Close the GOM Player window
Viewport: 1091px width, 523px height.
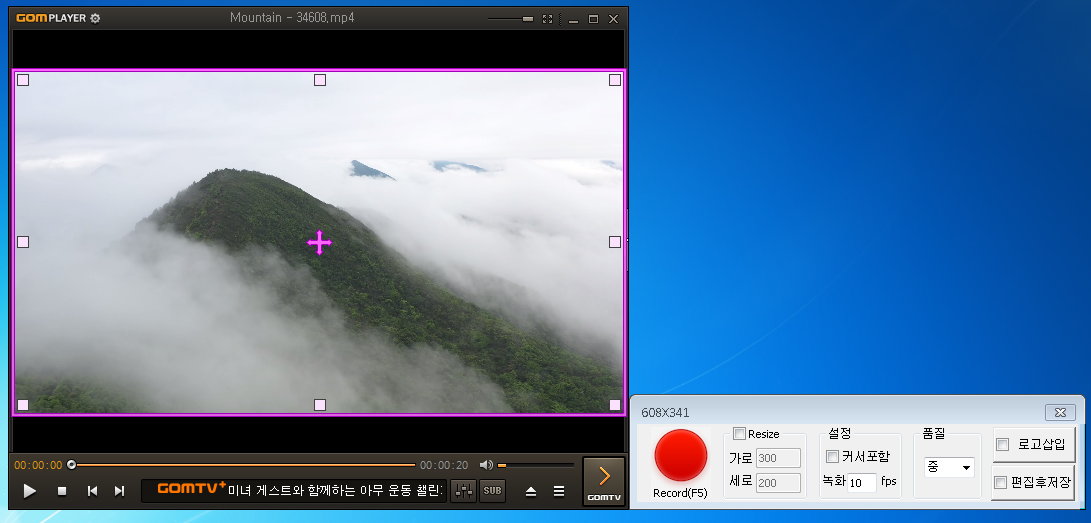[614, 19]
